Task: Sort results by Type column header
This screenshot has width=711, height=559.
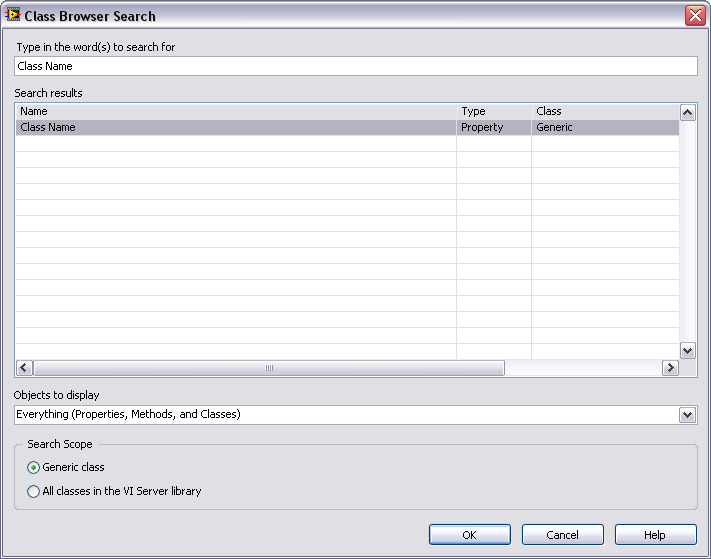Action: click(x=493, y=112)
